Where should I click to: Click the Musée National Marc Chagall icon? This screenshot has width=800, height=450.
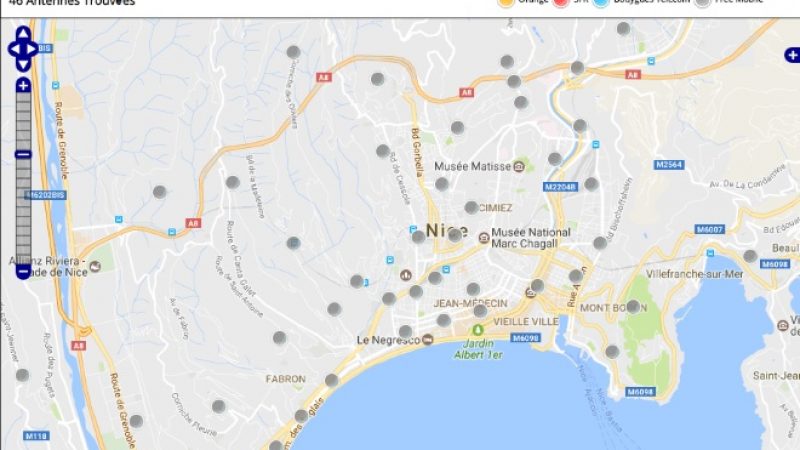coord(484,238)
